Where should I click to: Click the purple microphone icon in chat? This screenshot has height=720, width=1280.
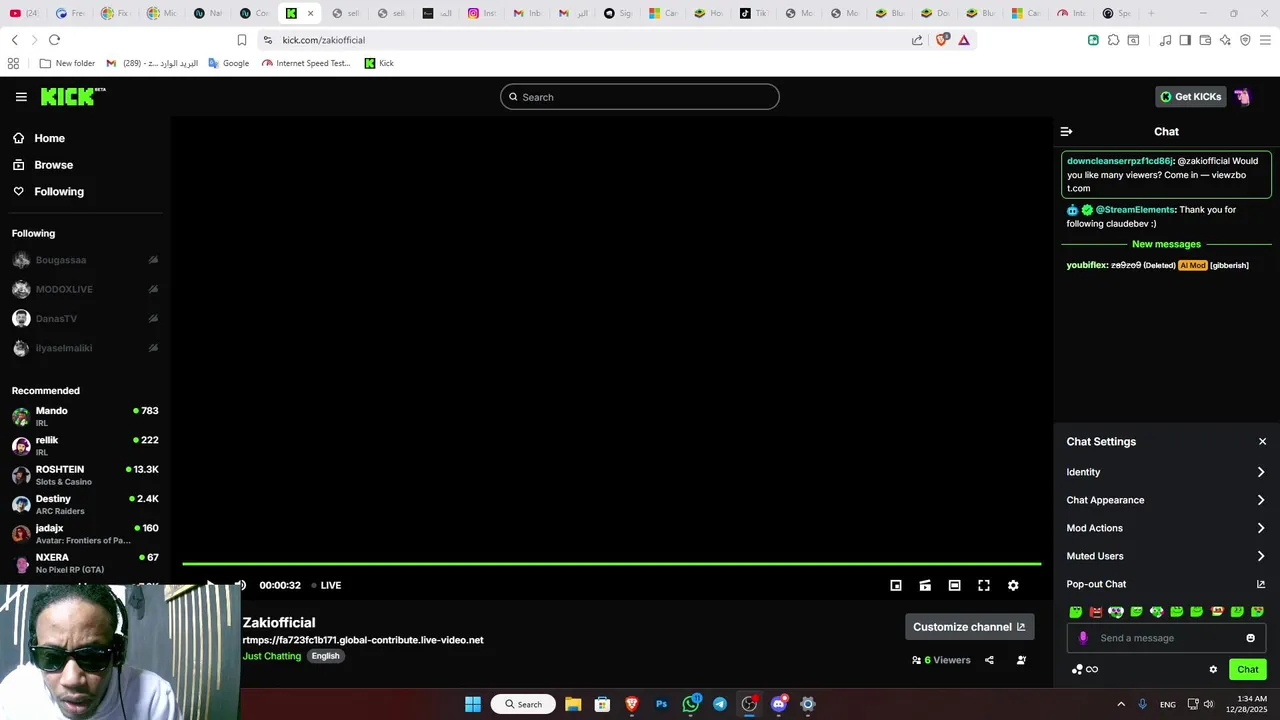[1083, 638]
